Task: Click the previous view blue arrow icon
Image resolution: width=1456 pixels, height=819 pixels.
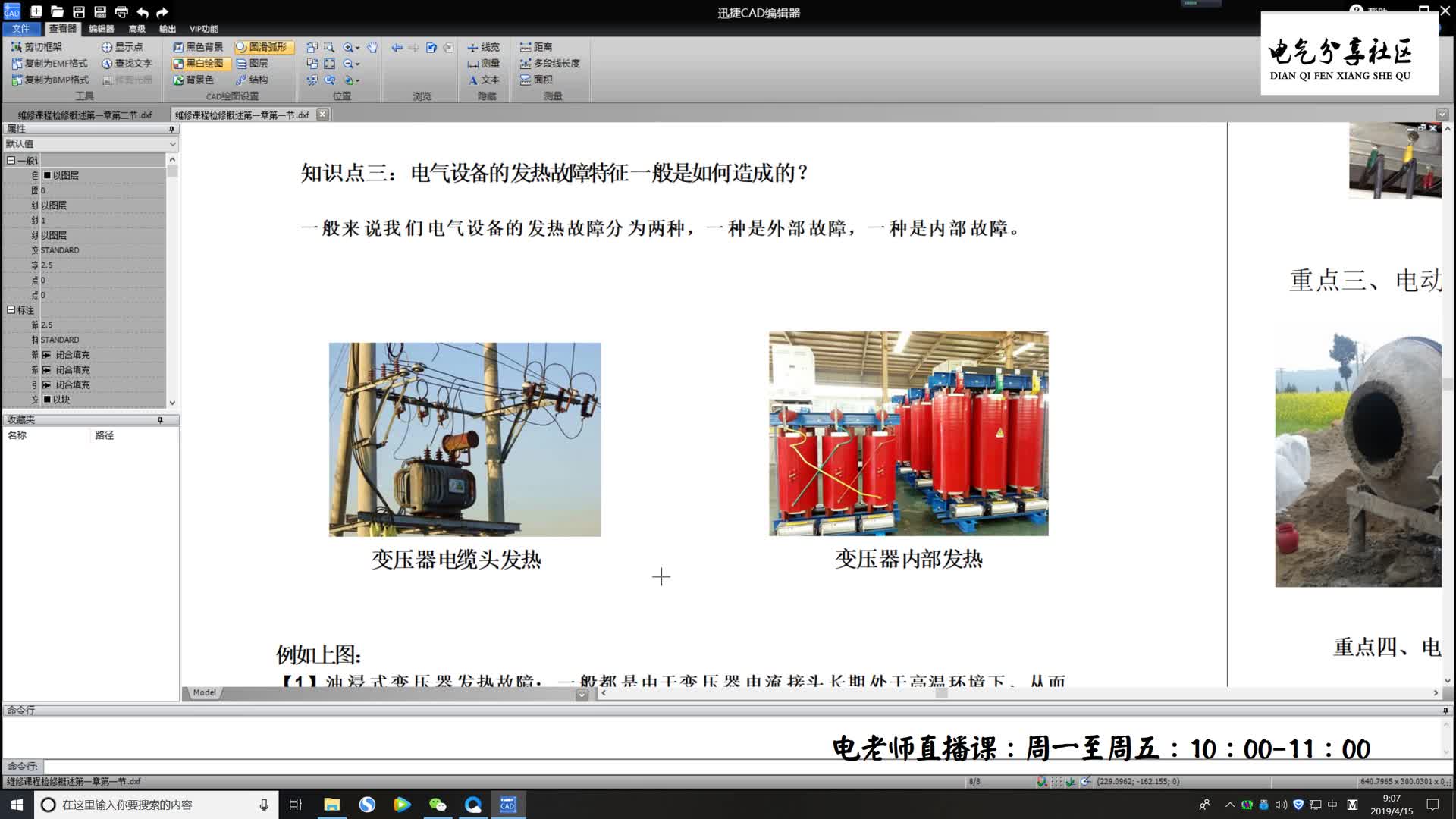Action: click(x=397, y=47)
